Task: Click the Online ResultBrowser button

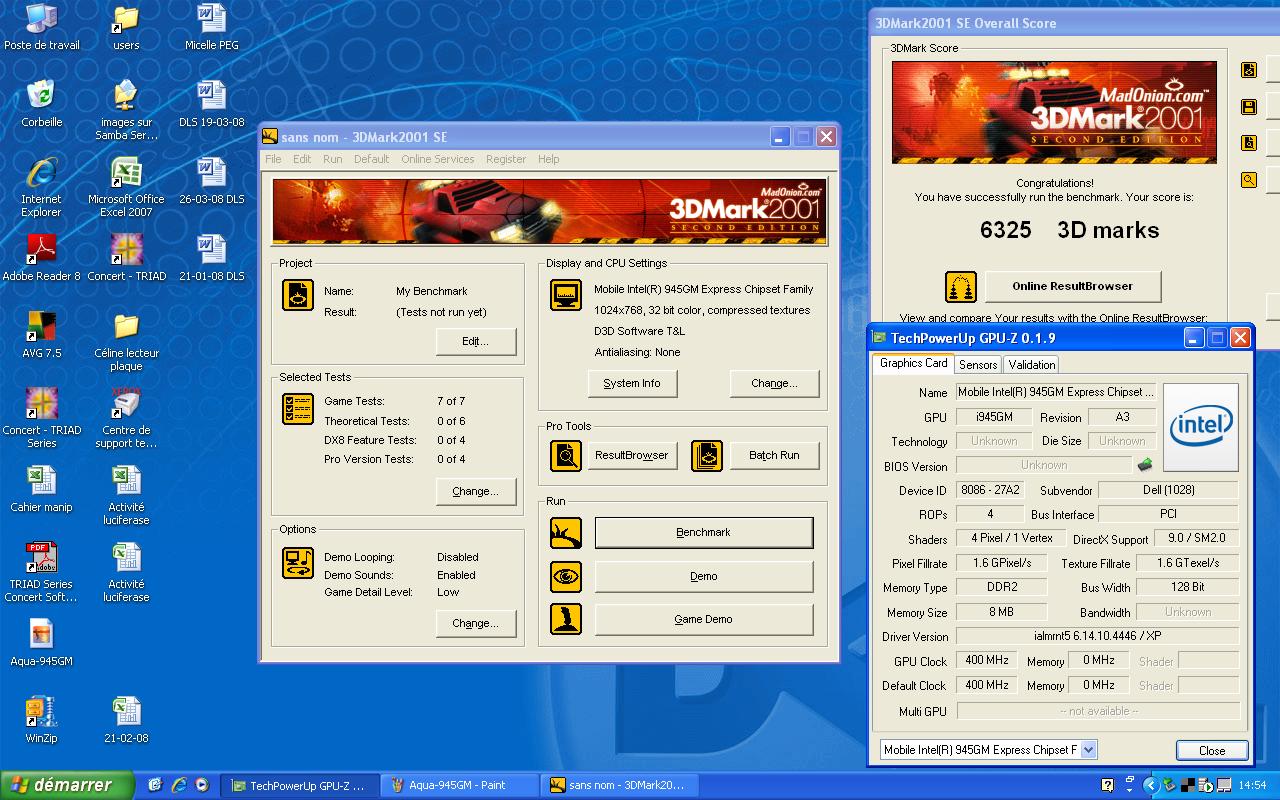Action: (1073, 286)
